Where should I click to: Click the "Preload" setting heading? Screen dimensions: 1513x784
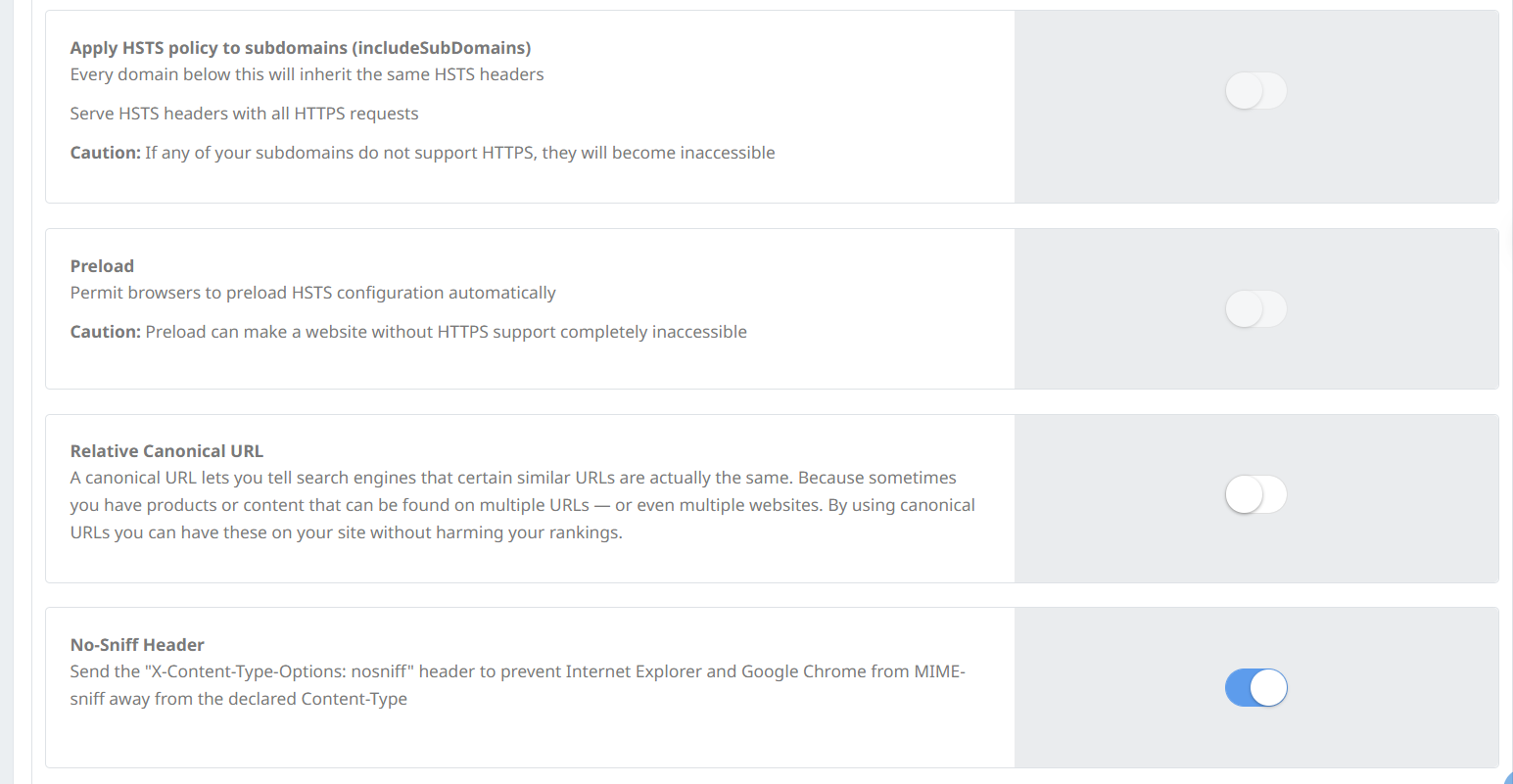tap(102, 266)
